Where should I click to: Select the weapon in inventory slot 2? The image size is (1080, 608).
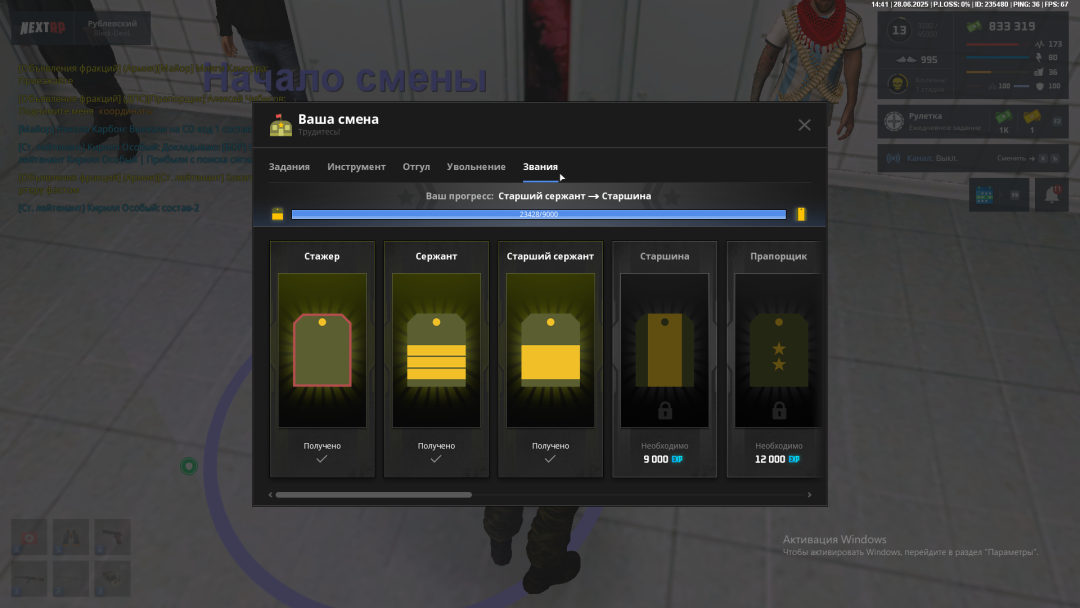pos(71,578)
